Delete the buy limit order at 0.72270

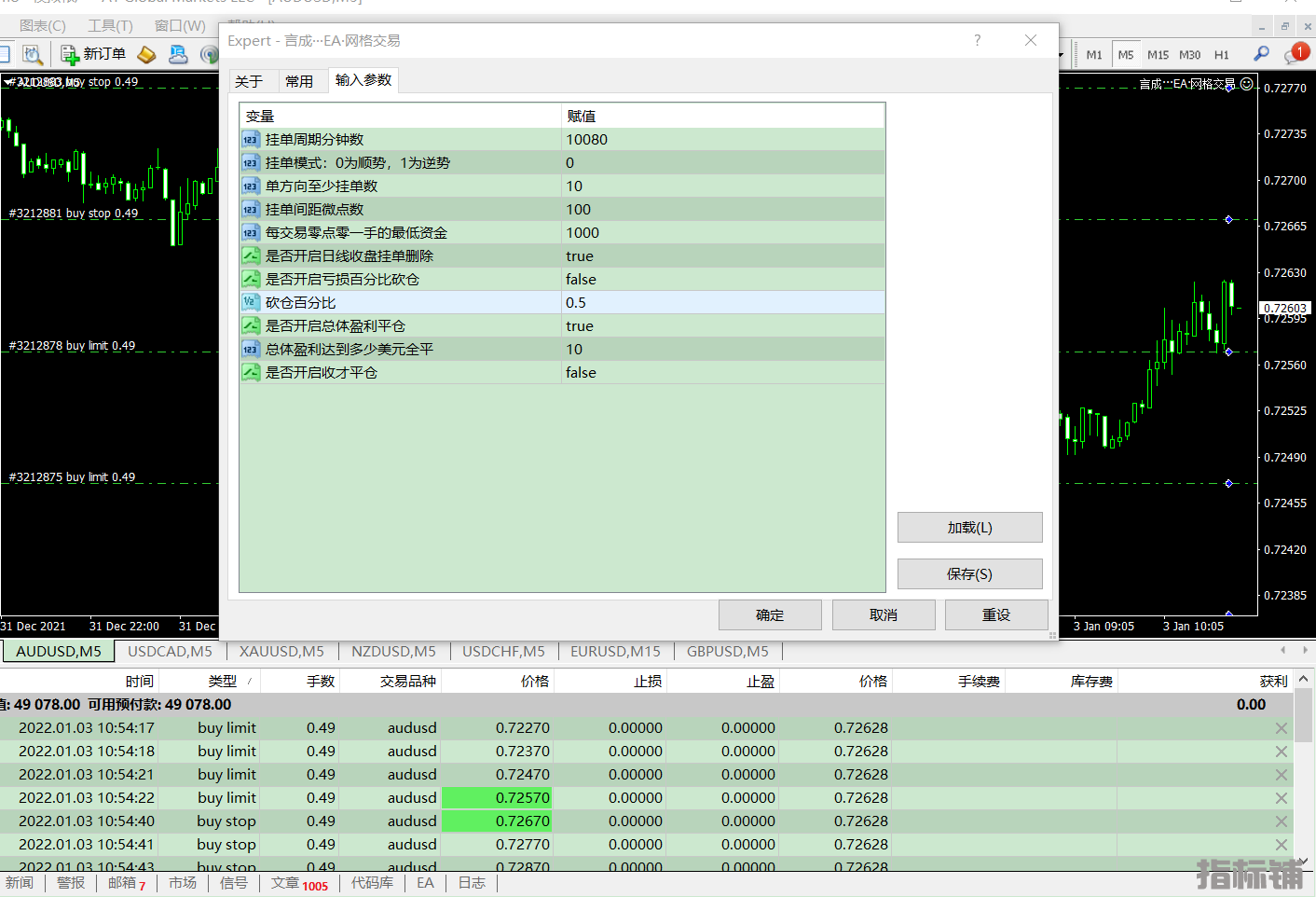pyautogui.click(x=1282, y=728)
